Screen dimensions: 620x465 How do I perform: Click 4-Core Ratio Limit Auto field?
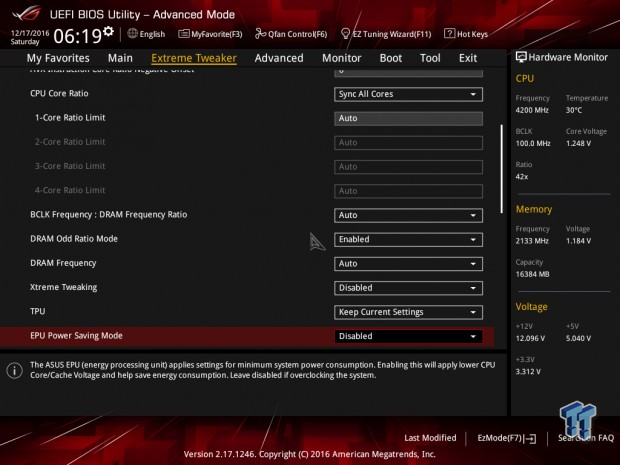(408, 191)
